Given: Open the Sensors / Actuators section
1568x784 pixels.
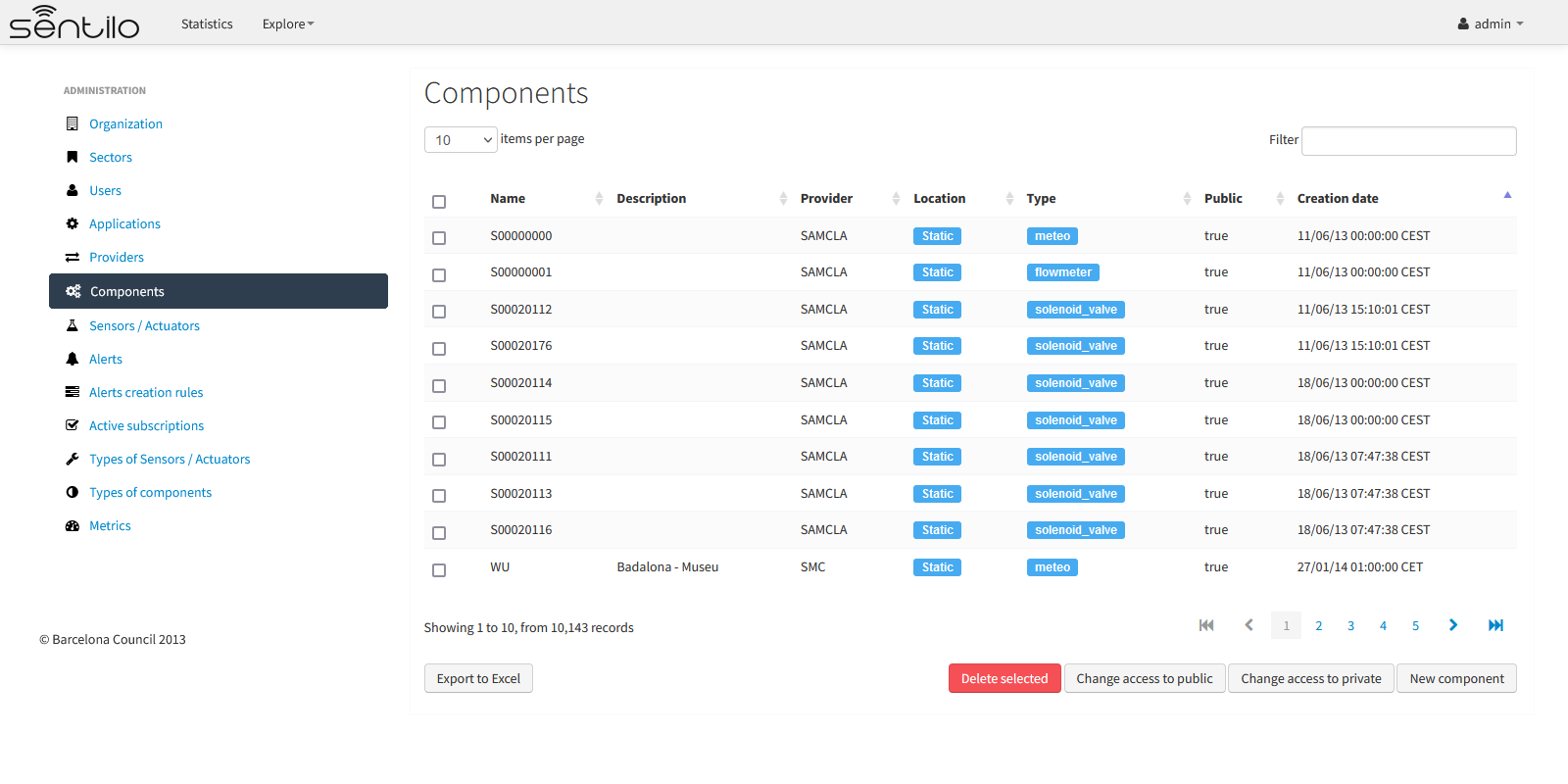Looking at the screenshot, I should [144, 325].
